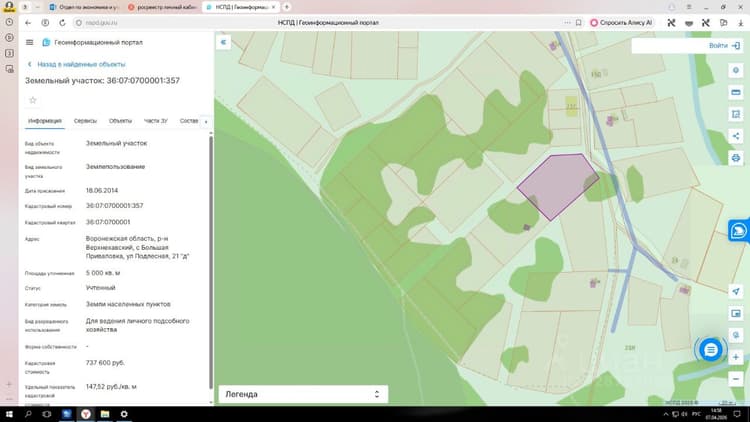This screenshot has height=422, width=750.
Task: Select cadastral number 36:07:0700001:357 value
Action: [114, 206]
